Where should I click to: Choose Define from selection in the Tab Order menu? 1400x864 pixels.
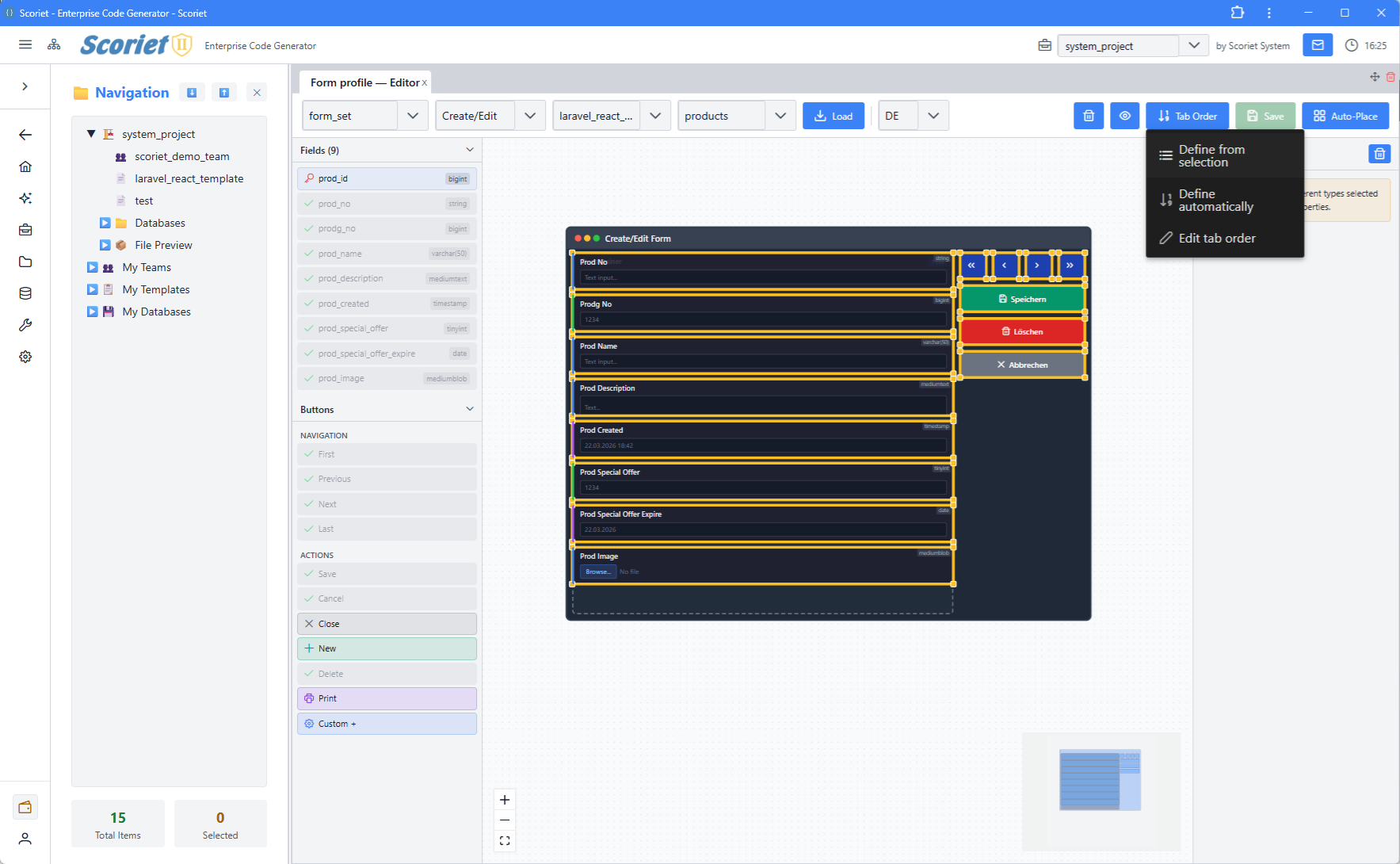(1211, 155)
